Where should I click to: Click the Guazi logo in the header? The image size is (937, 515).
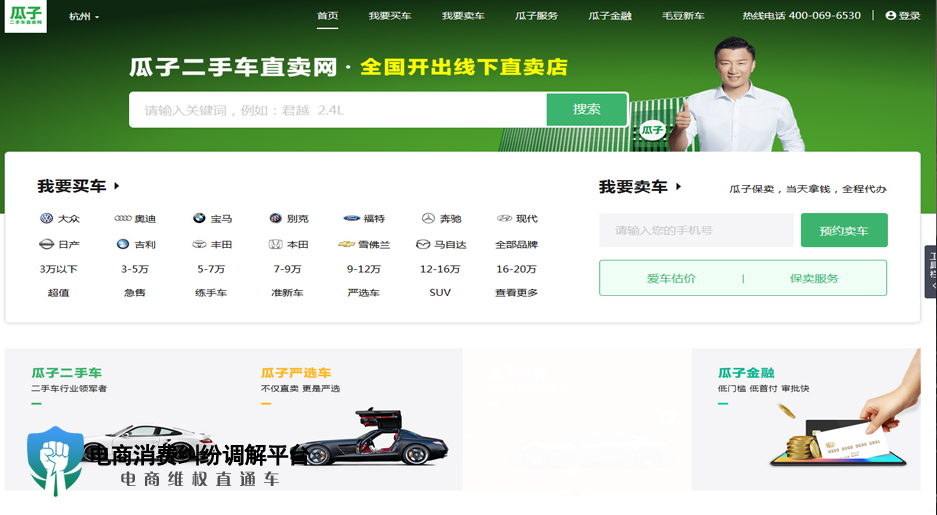click(x=26, y=16)
